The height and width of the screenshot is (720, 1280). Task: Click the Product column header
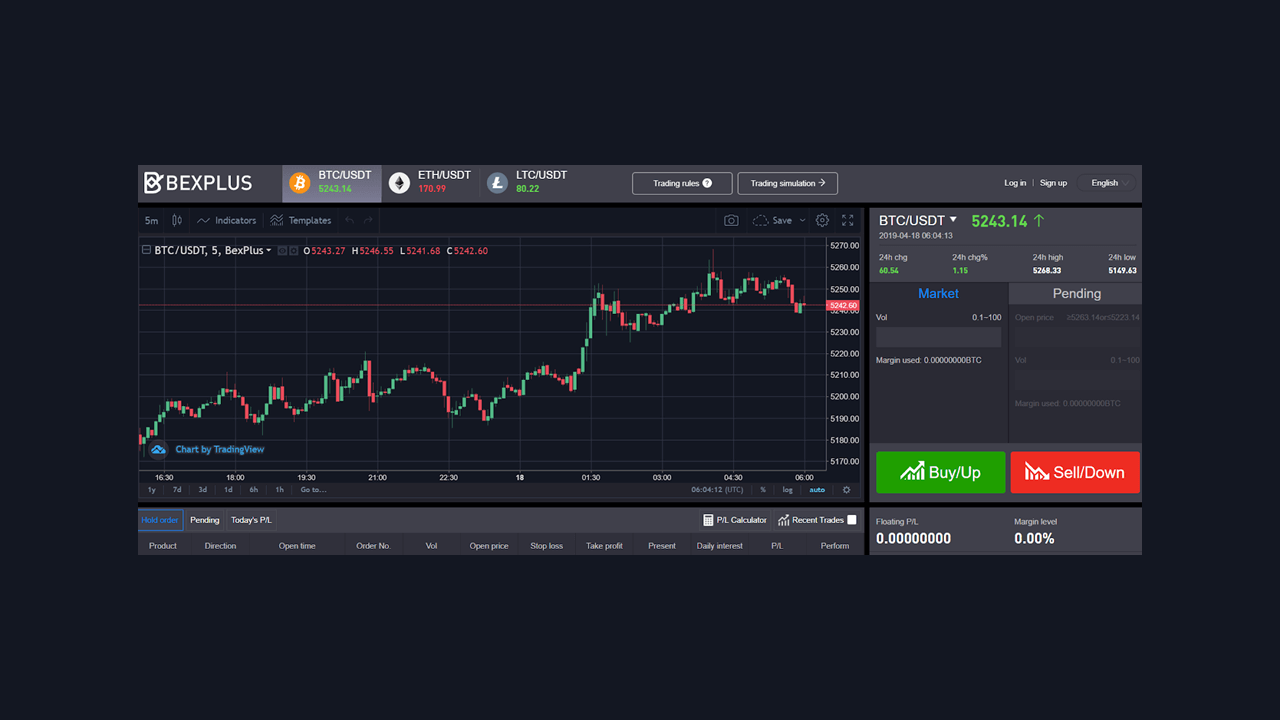[163, 546]
